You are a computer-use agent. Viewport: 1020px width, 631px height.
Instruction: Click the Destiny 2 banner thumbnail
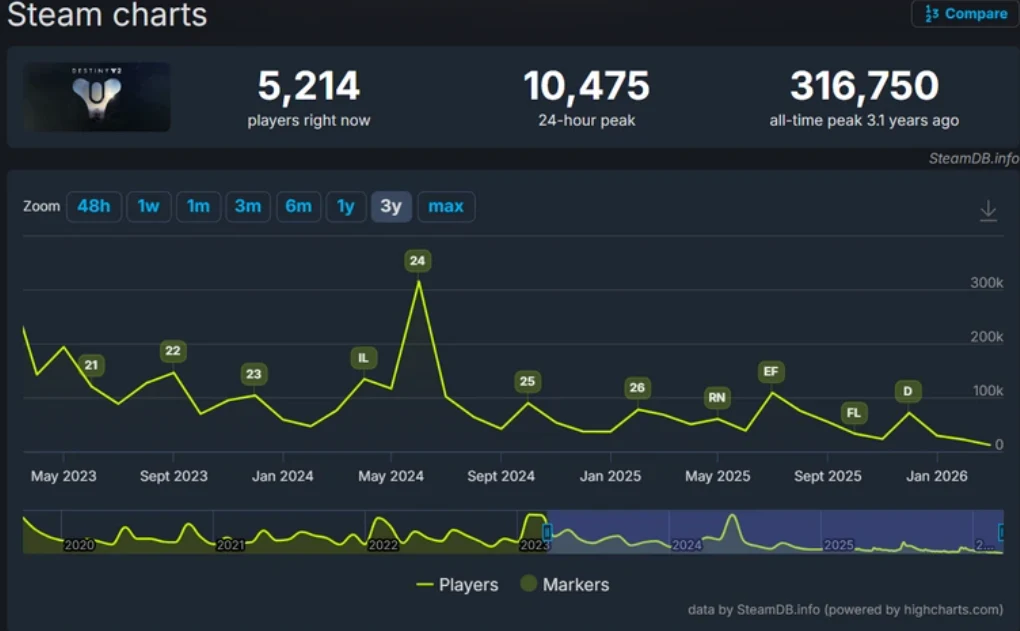tap(95, 96)
